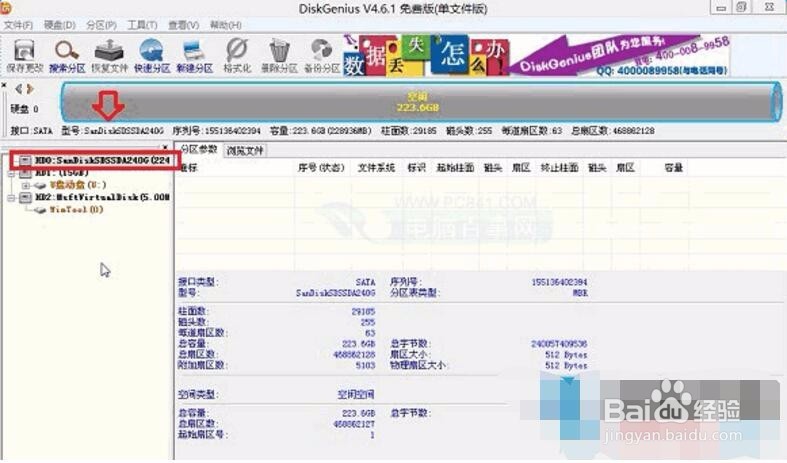Open the 硬盘(D) menu
This screenshot has height=463, width=787.
(x=59, y=25)
